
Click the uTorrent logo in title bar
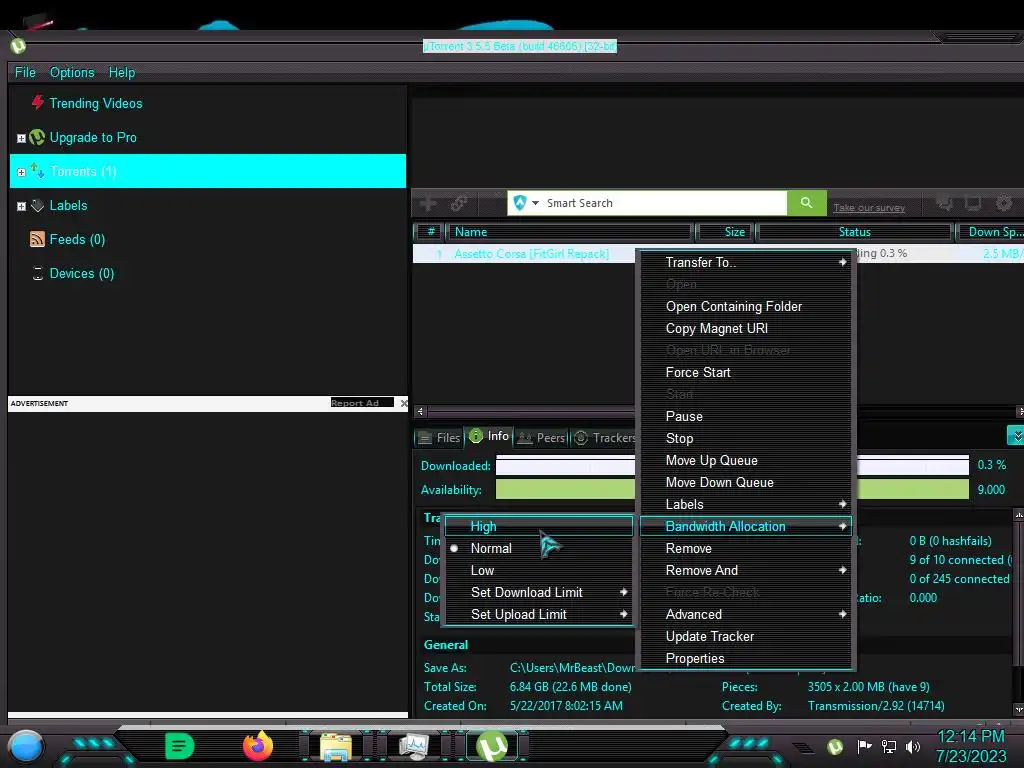coord(18,46)
